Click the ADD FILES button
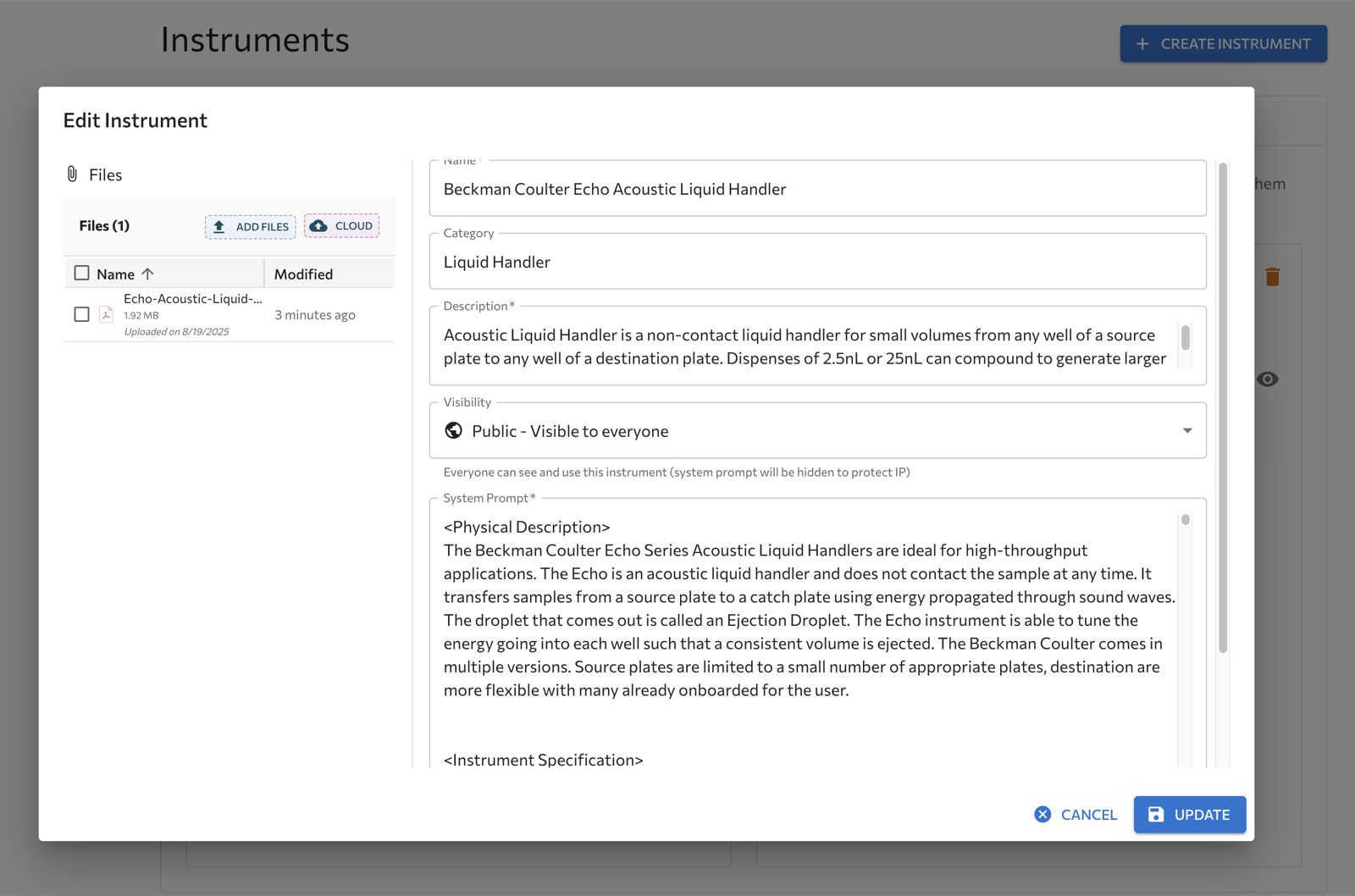This screenshot has width=1355, height=896. 250,226
